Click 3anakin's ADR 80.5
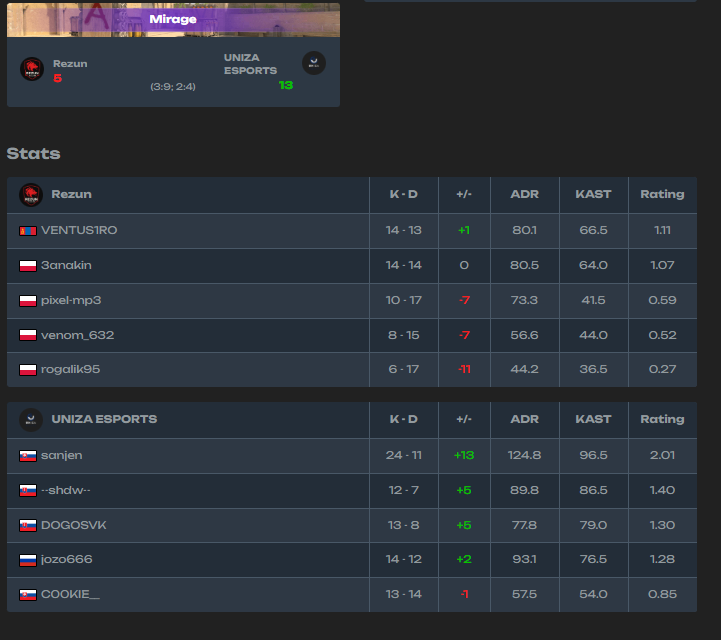The width and height of the screenshot is (721, 640). (x=524, y=265)
